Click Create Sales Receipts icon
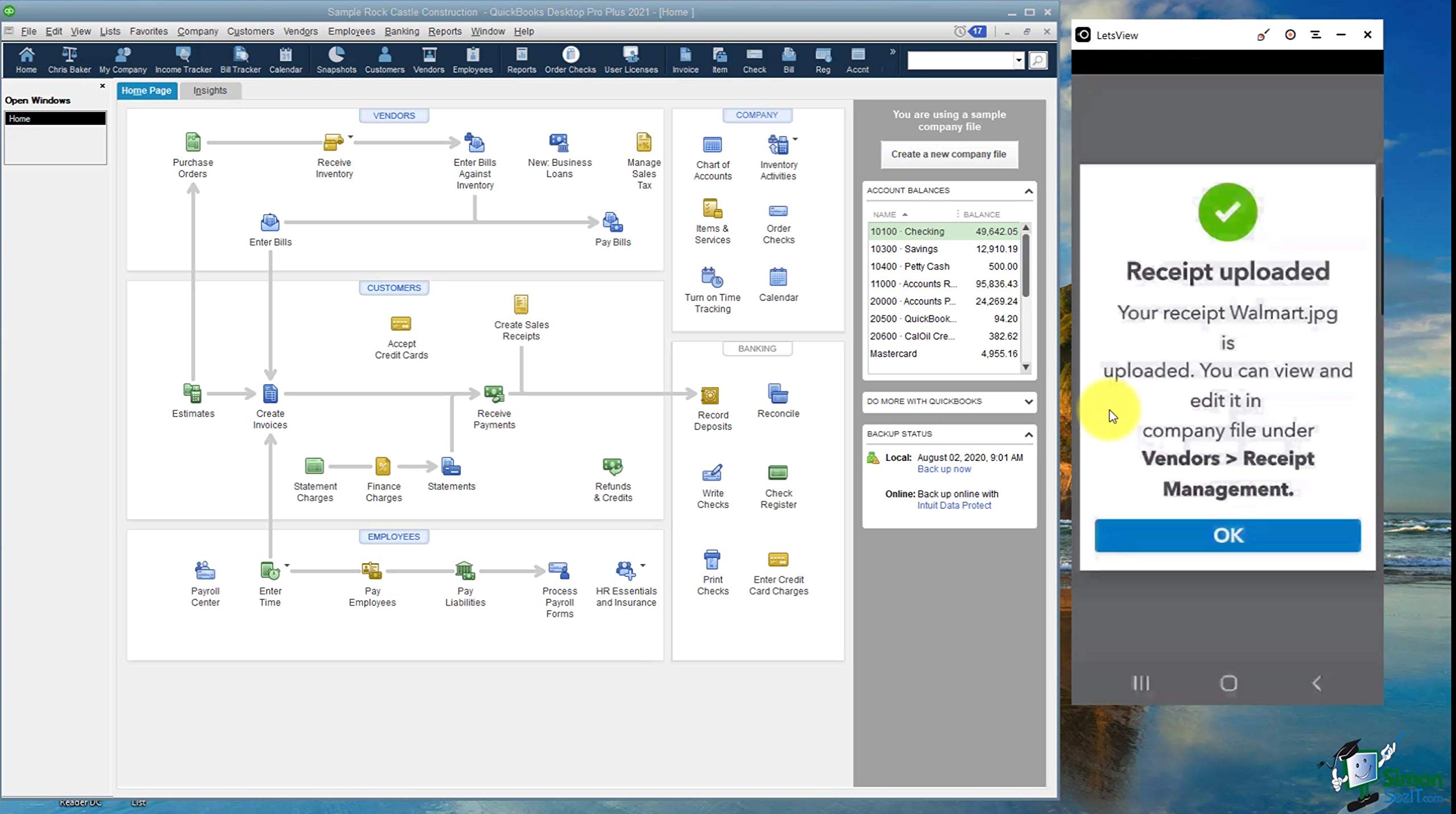Viewport: 1456px width, 814px height. 521,305
